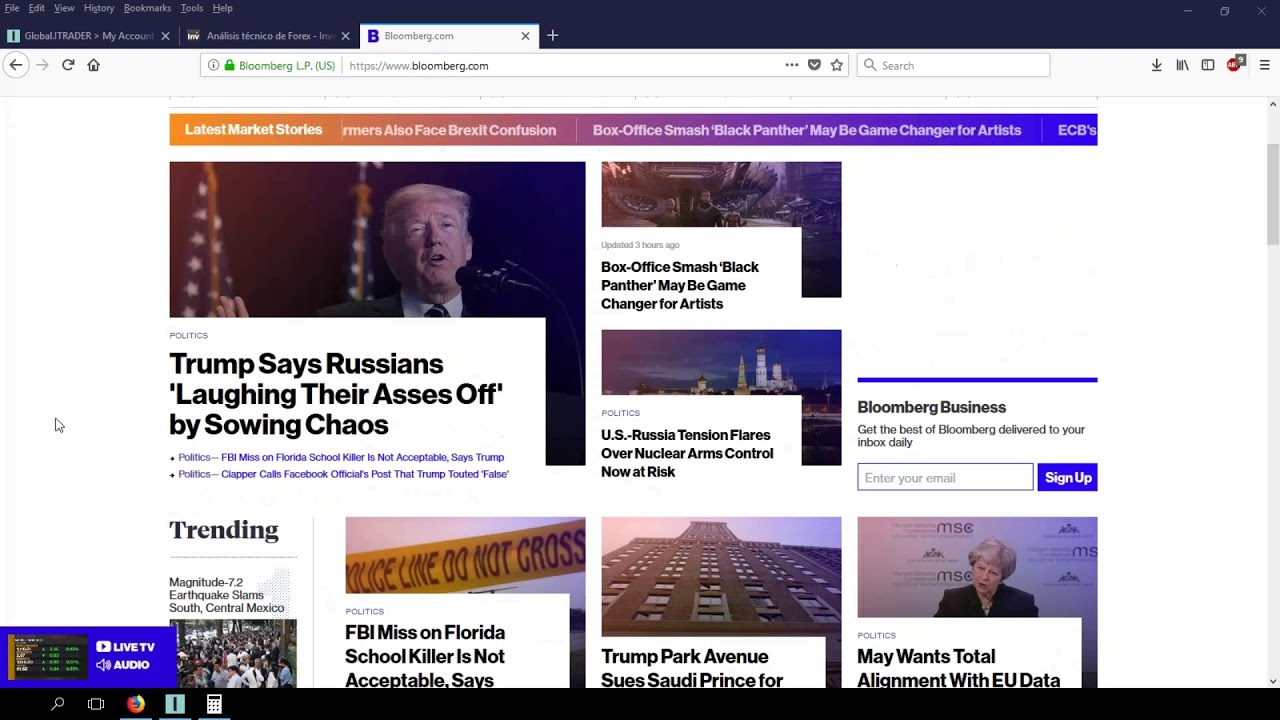This screenshot has width=1280, height=720.
Task: Open FBI Miss Not Acceptable sublink
Action: coord(362,457)
